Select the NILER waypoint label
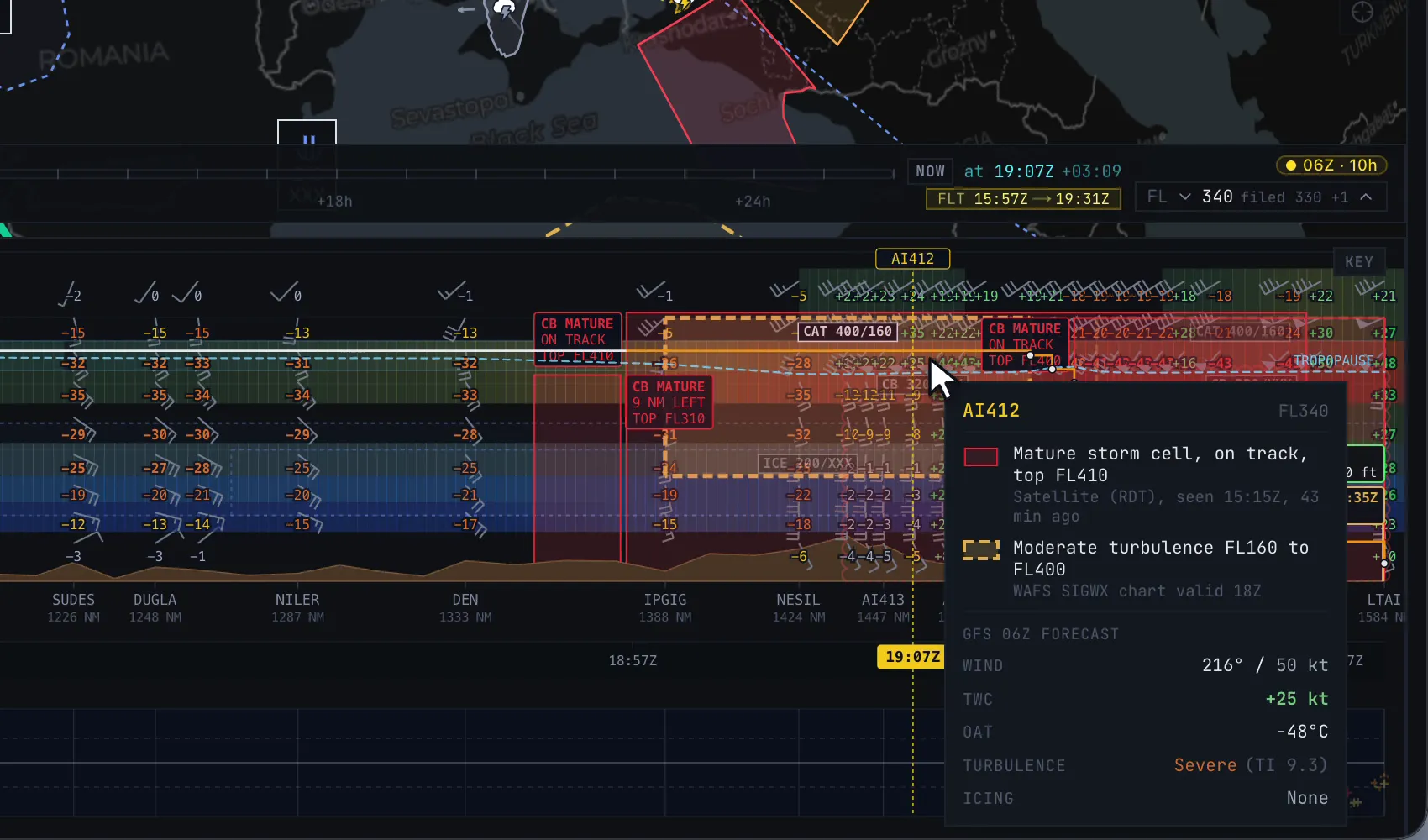 pos(297,600)
